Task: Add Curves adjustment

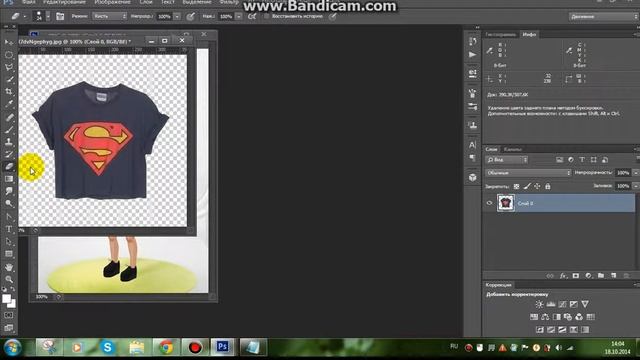Action: tap(562, 304)
